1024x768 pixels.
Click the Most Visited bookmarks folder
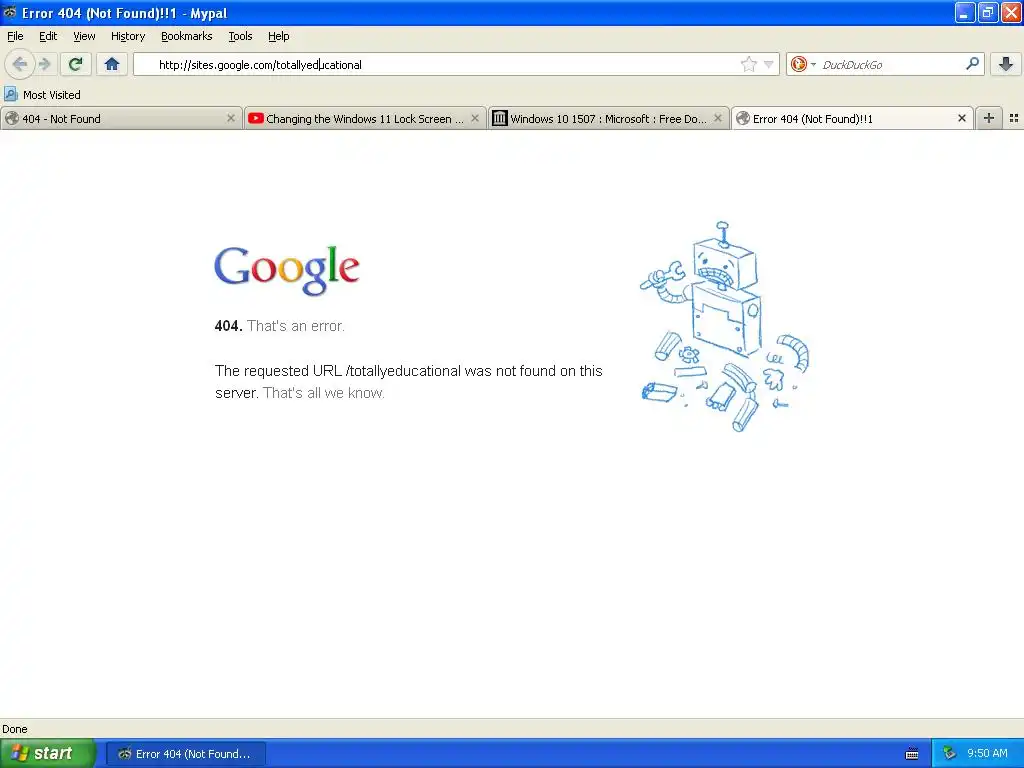(x=42, y=95)
